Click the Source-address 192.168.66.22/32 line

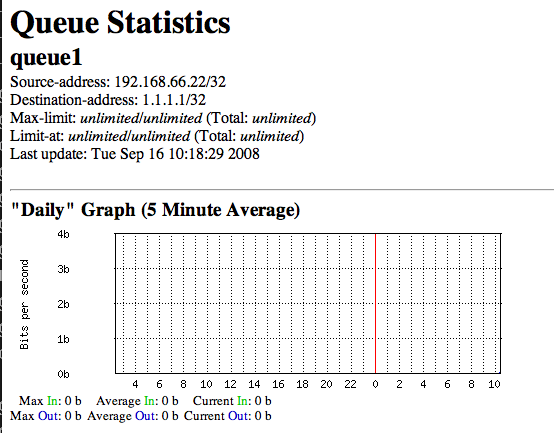[x=118, y=82]
